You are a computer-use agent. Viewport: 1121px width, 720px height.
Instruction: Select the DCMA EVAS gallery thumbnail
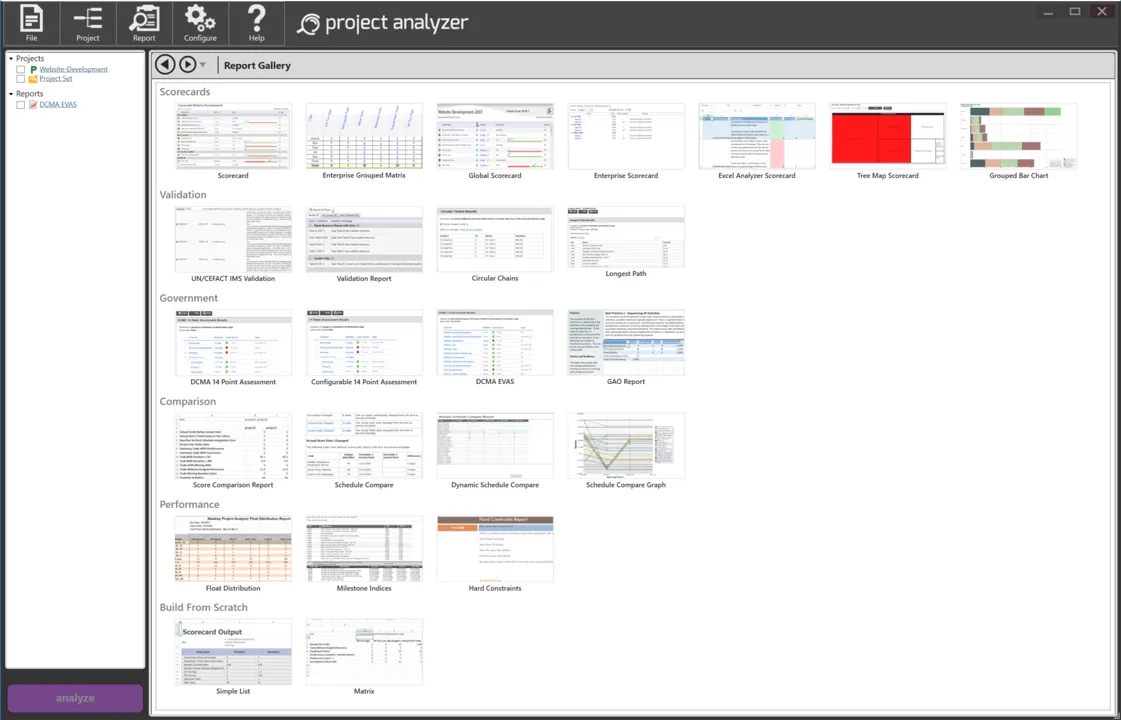click(x=495, y=342)
